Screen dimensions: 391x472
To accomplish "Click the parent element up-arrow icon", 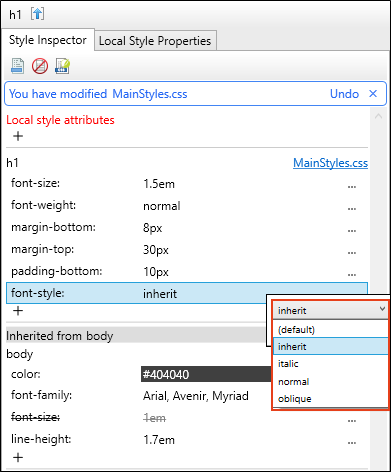I will (x=37, y=14).
